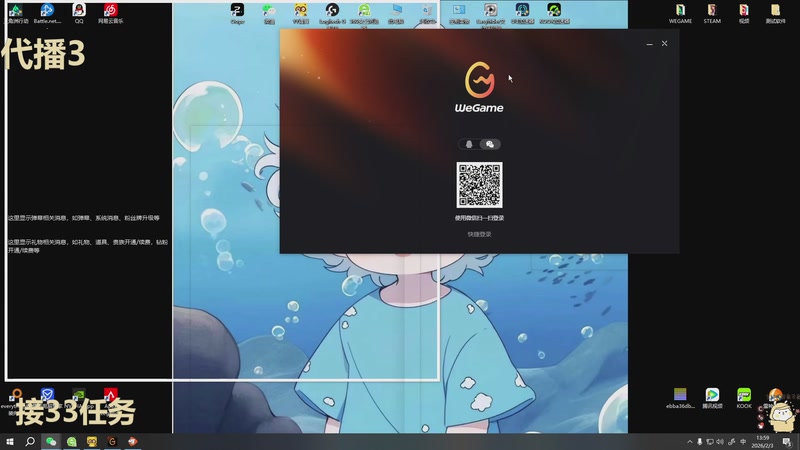Screen dimensions: 800x450
Task: Click the 快捷登录 quick login link
Action: point(479,234)
